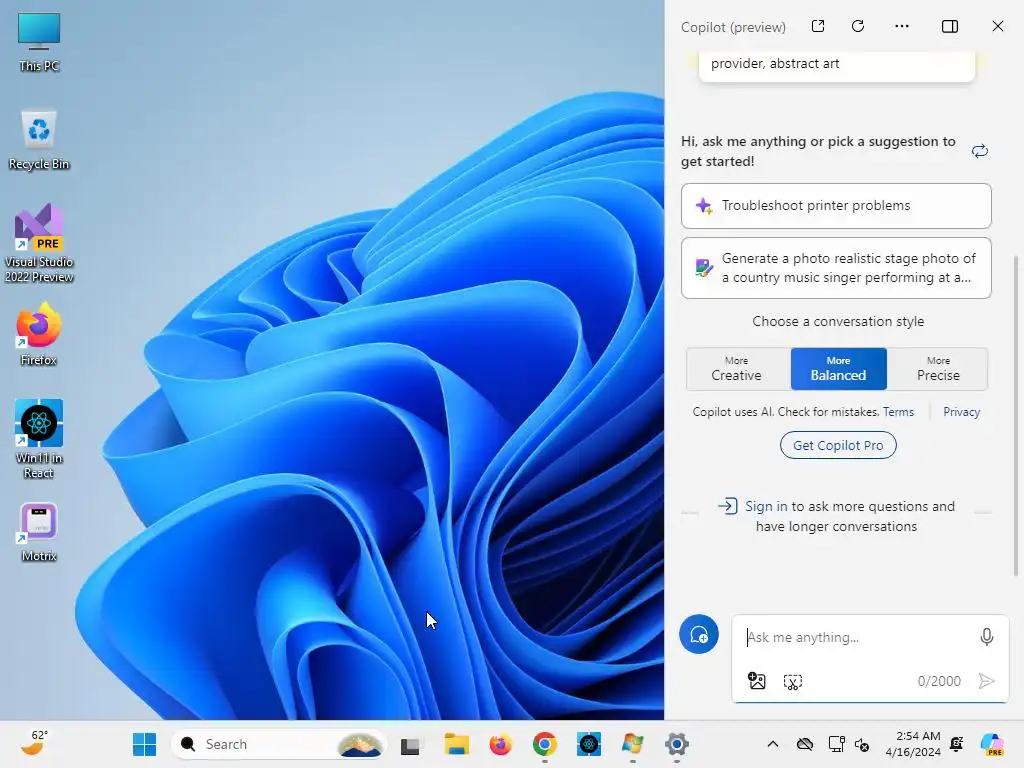This screenshot has height=768, width=1024.
Task: Select Visual Studio 2022 Preview desktop shortcut
Action: tap(39, 243)
